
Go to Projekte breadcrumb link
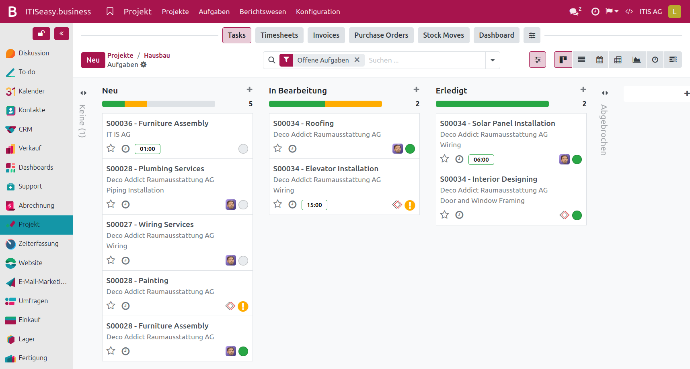click(x=120, y=55)
